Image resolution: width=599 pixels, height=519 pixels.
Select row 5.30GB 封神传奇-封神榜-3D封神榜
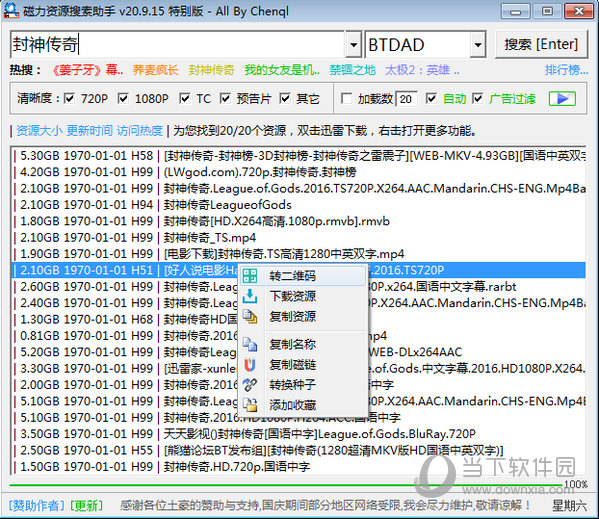[299, 155]
